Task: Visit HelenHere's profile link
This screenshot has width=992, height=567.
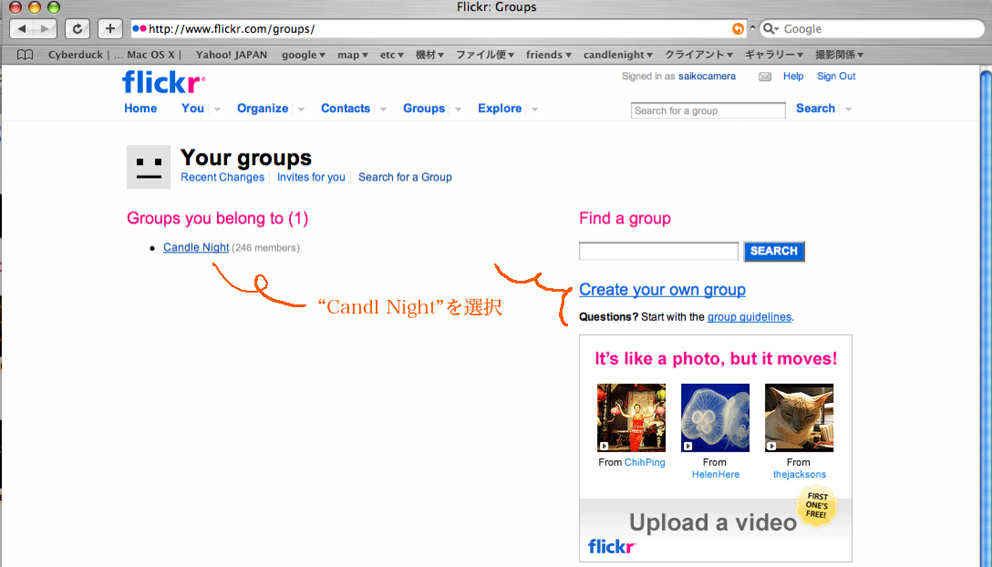Action: click(716, 475)
